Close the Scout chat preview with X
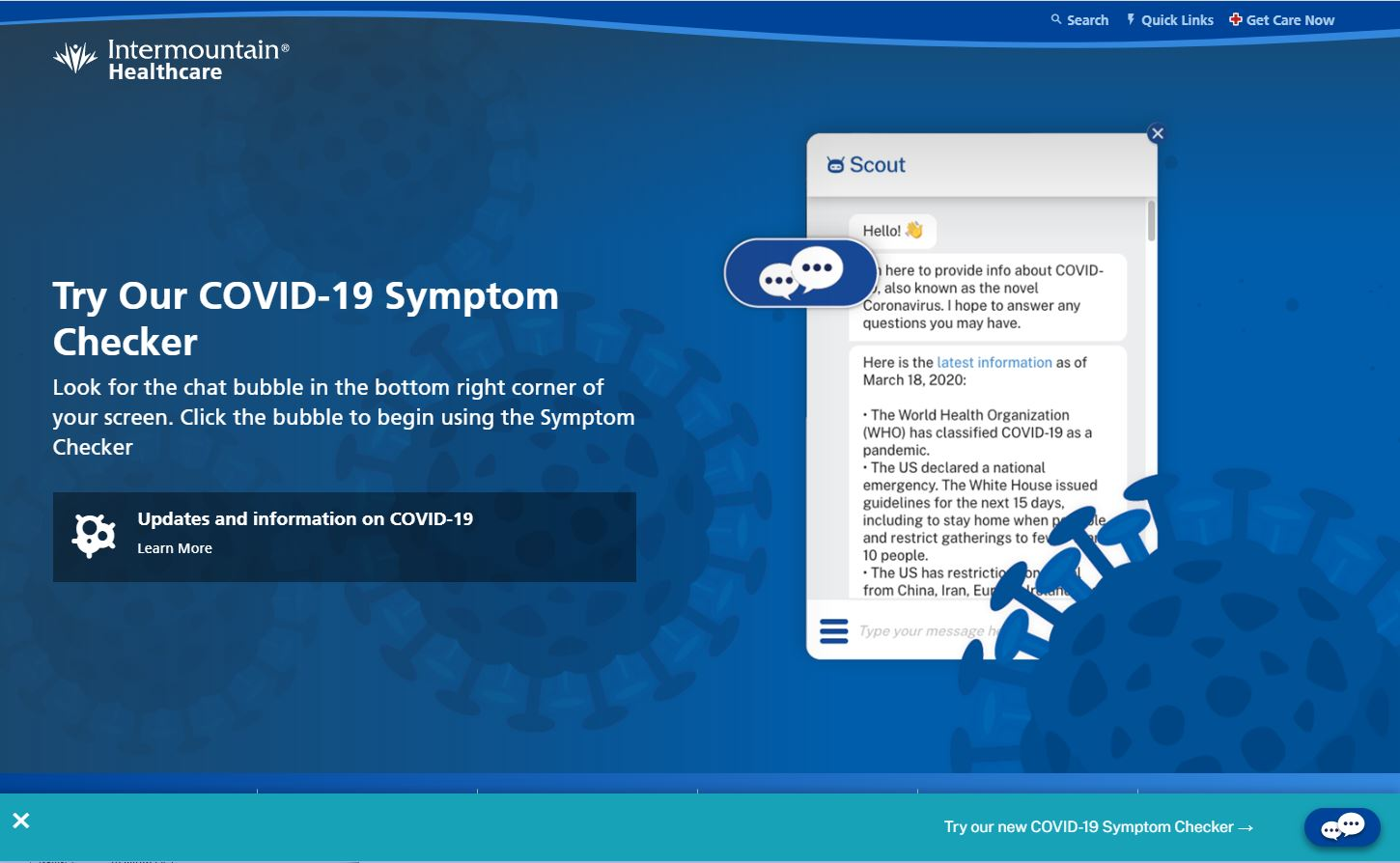The width and height of the screenshot is (1400, 863). [1158, 133]
